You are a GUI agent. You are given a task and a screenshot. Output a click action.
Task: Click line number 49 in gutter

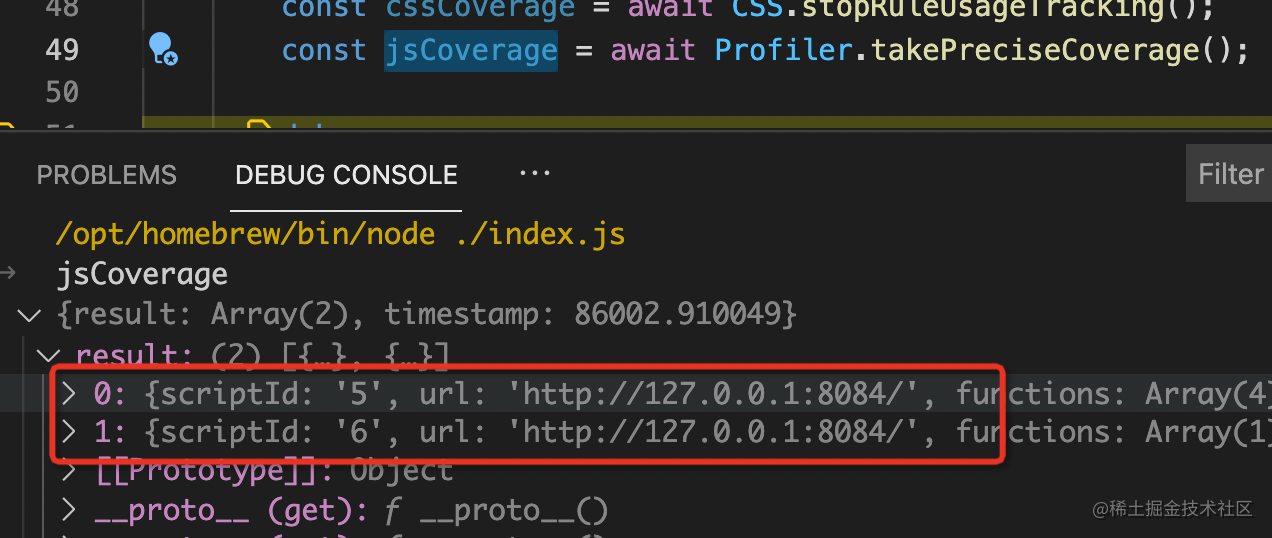(x=62, y=49)
